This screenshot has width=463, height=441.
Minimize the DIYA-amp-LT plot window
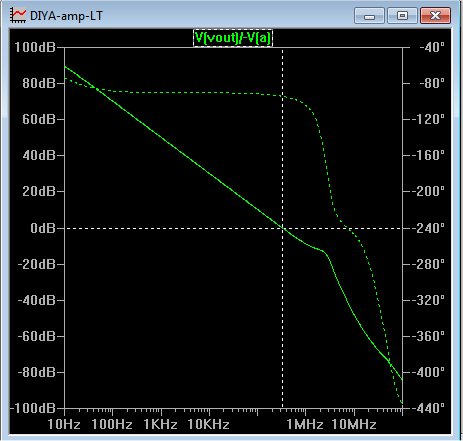click(x=369, y=16)
